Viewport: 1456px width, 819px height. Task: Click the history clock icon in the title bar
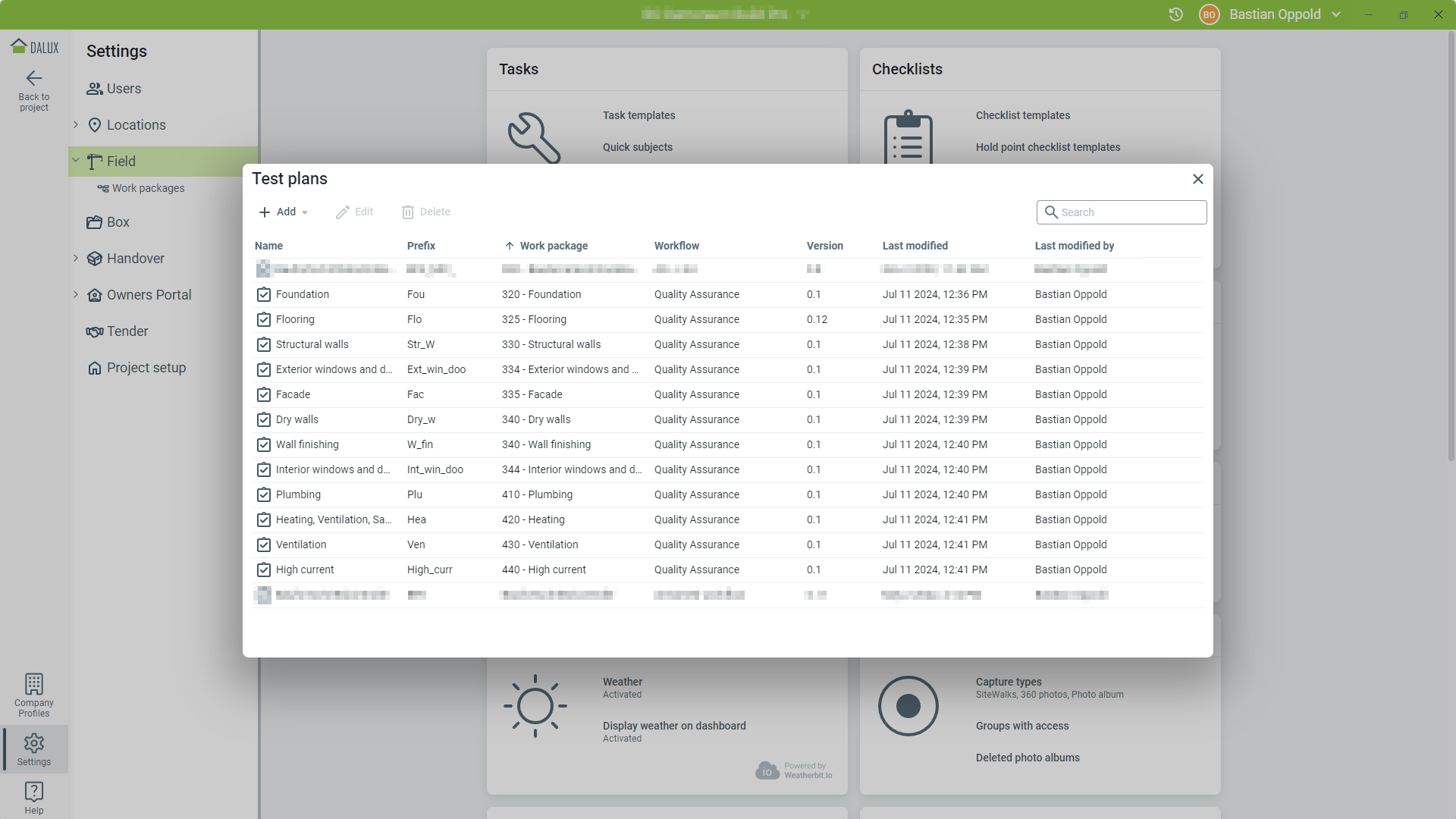1176,14
